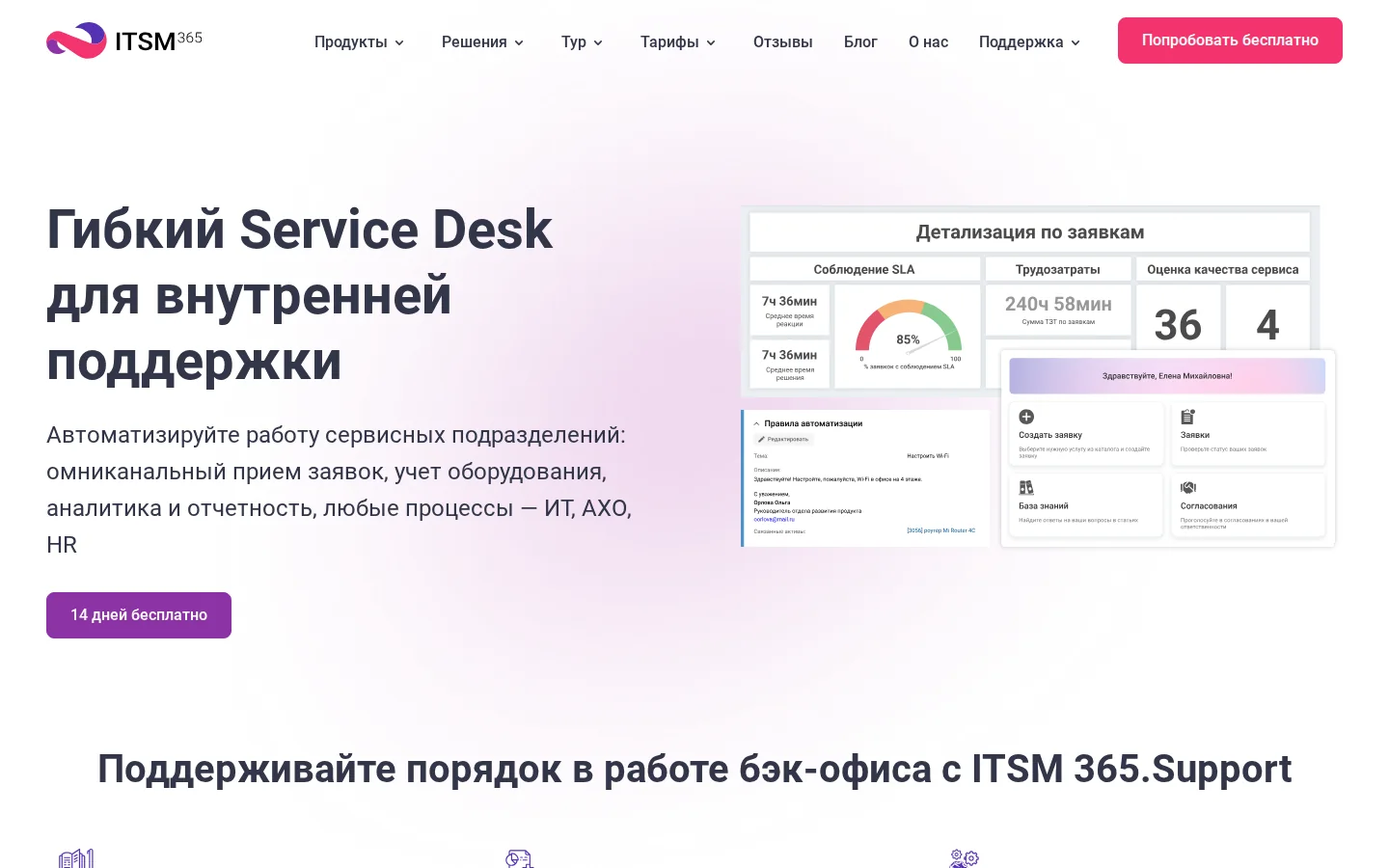This screenshot has height=868, width=1389.
Task: Click the Сумма ТЗТ по заявкам caption
Action: coord(1058,322)
